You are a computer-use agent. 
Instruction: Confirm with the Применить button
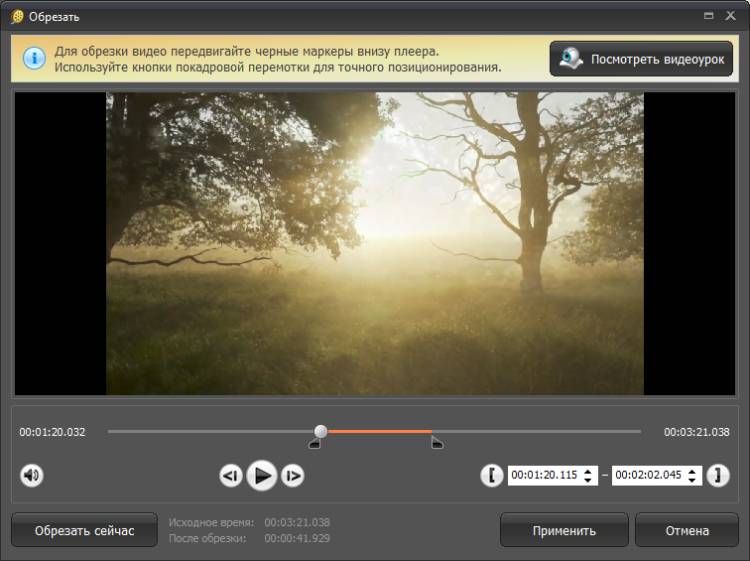point(564,531)
